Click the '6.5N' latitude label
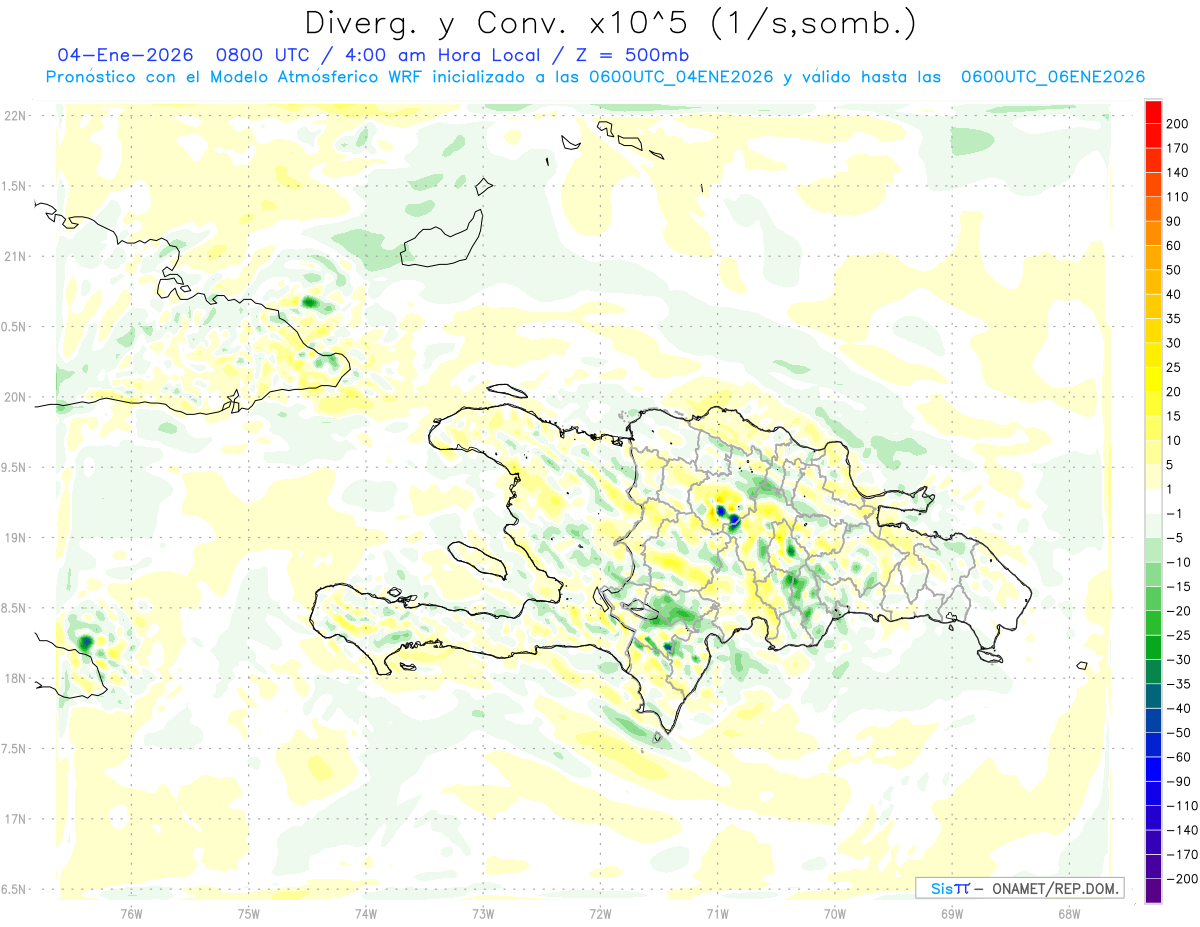 point(14,889)
